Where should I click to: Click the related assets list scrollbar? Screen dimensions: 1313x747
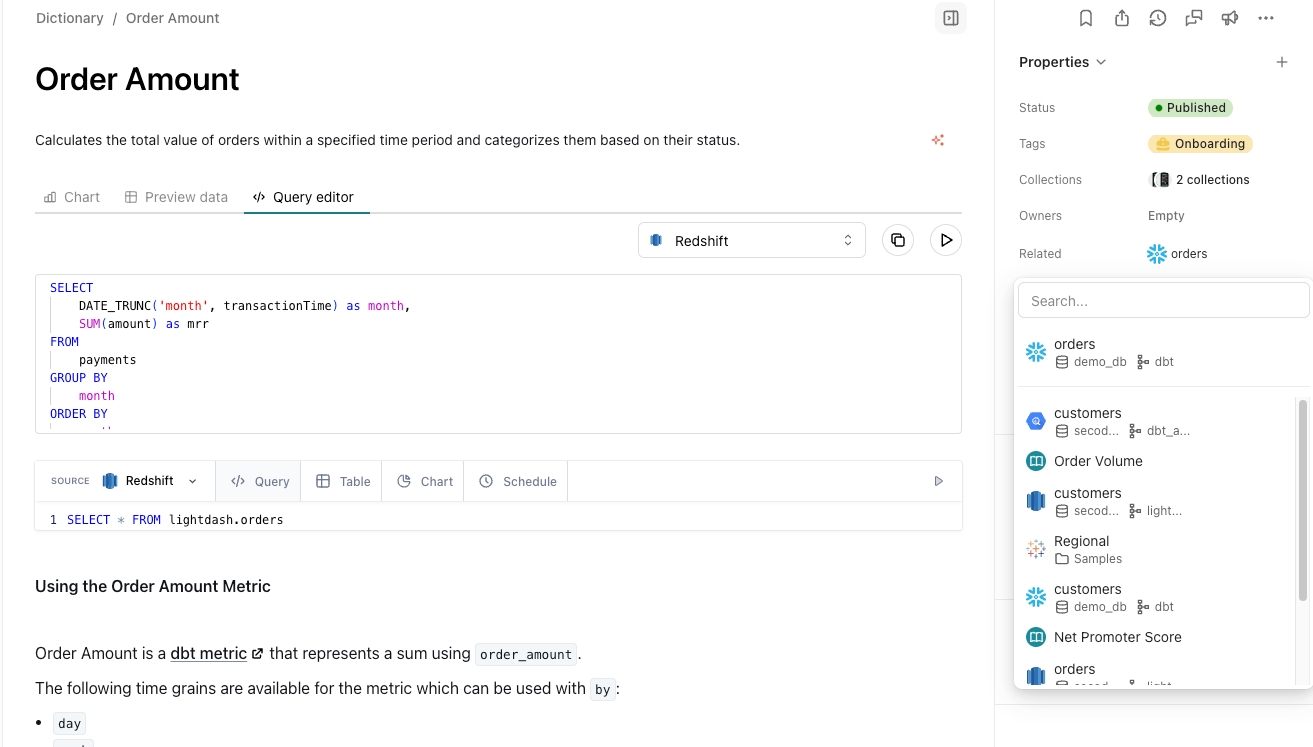(x=1302, y=500)
